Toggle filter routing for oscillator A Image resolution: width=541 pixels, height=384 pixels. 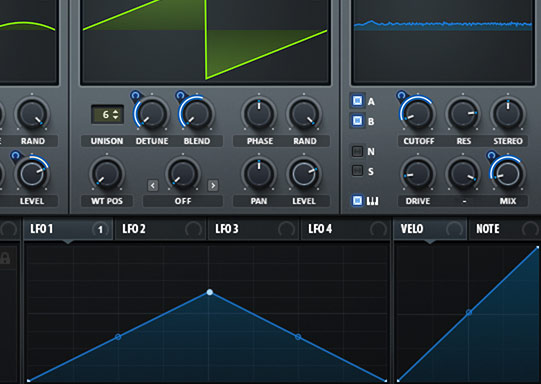[x=357, y=100]
